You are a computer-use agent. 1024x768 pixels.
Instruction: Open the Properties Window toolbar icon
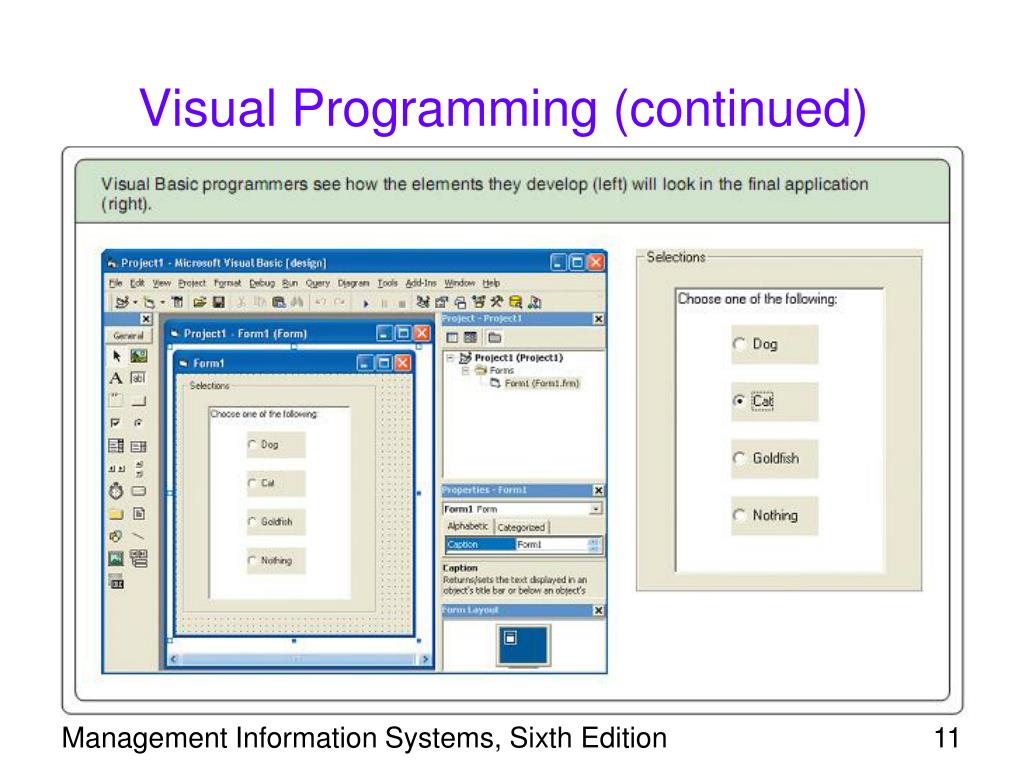coord(441,302)
